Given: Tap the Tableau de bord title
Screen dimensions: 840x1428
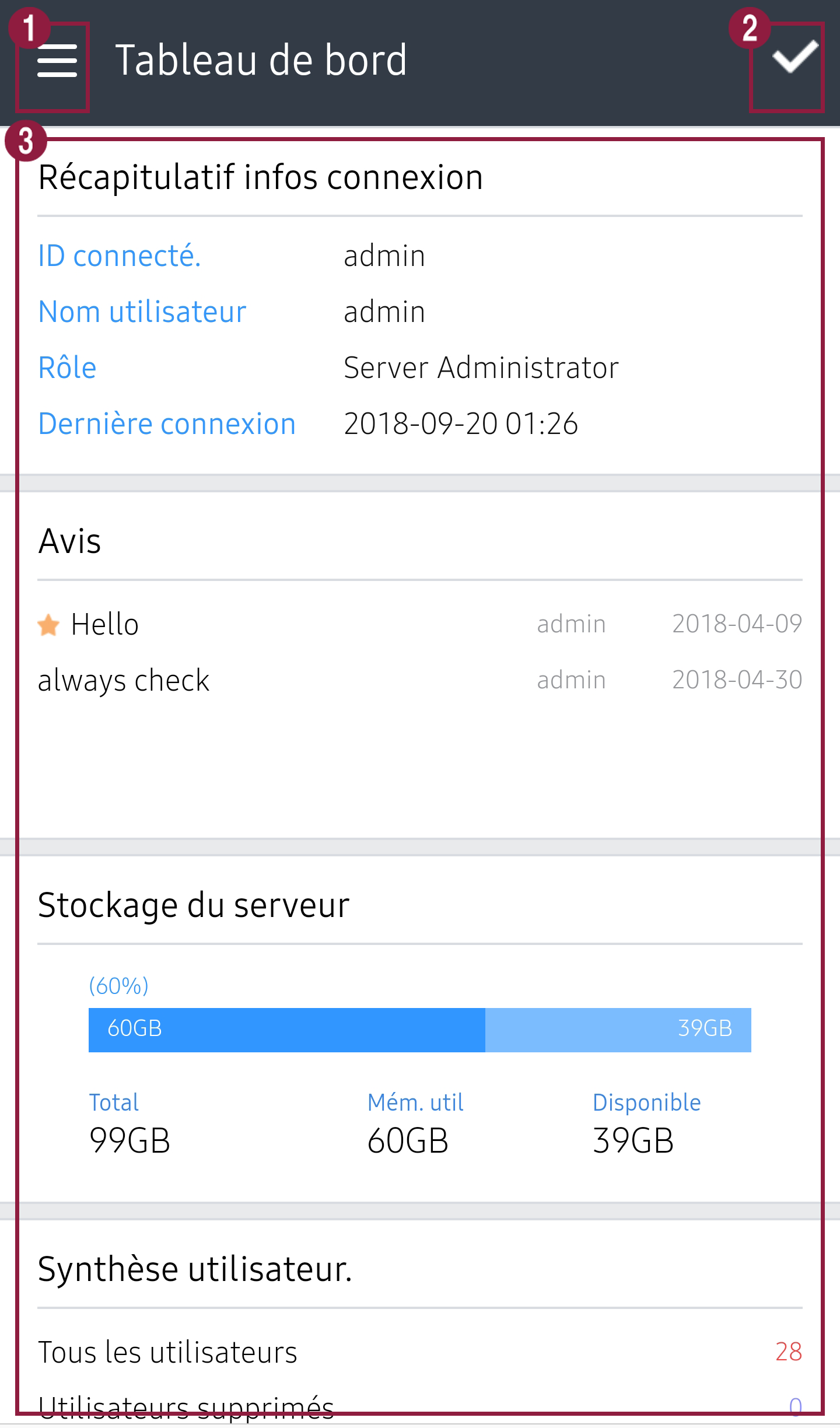Looking at the screenshot, I should tap(261, 61).
